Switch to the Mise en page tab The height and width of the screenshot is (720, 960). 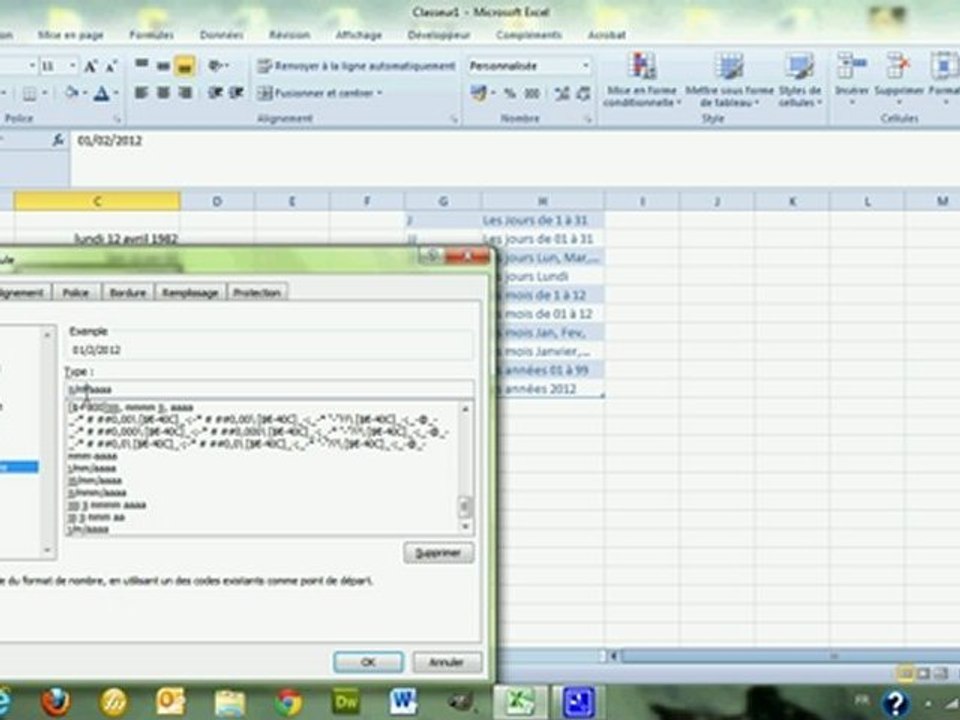pos(70,35)
